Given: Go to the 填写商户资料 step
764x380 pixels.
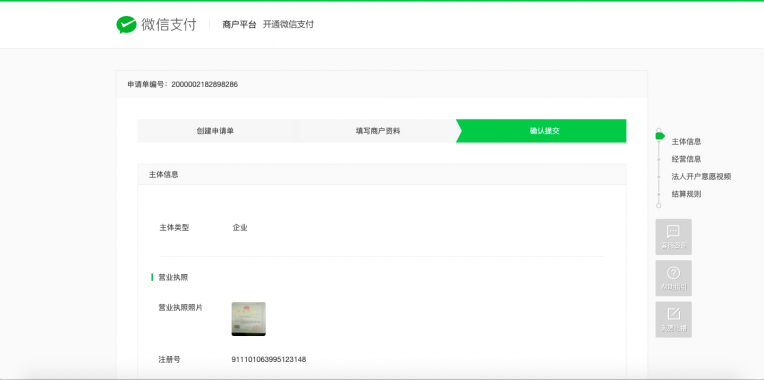Looking at the screenshot, I should [378, 131].
